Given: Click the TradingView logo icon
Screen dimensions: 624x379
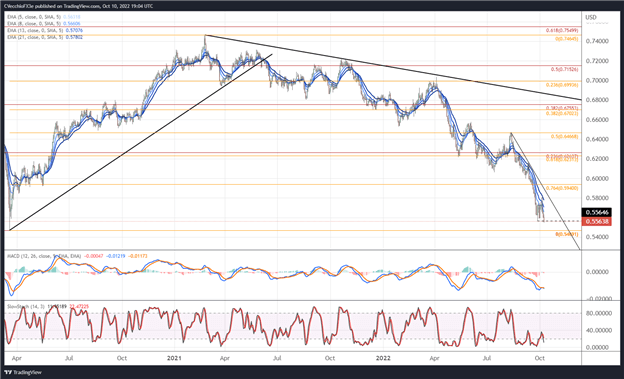Looking at the screenshot, I should (x=8, y=372).
